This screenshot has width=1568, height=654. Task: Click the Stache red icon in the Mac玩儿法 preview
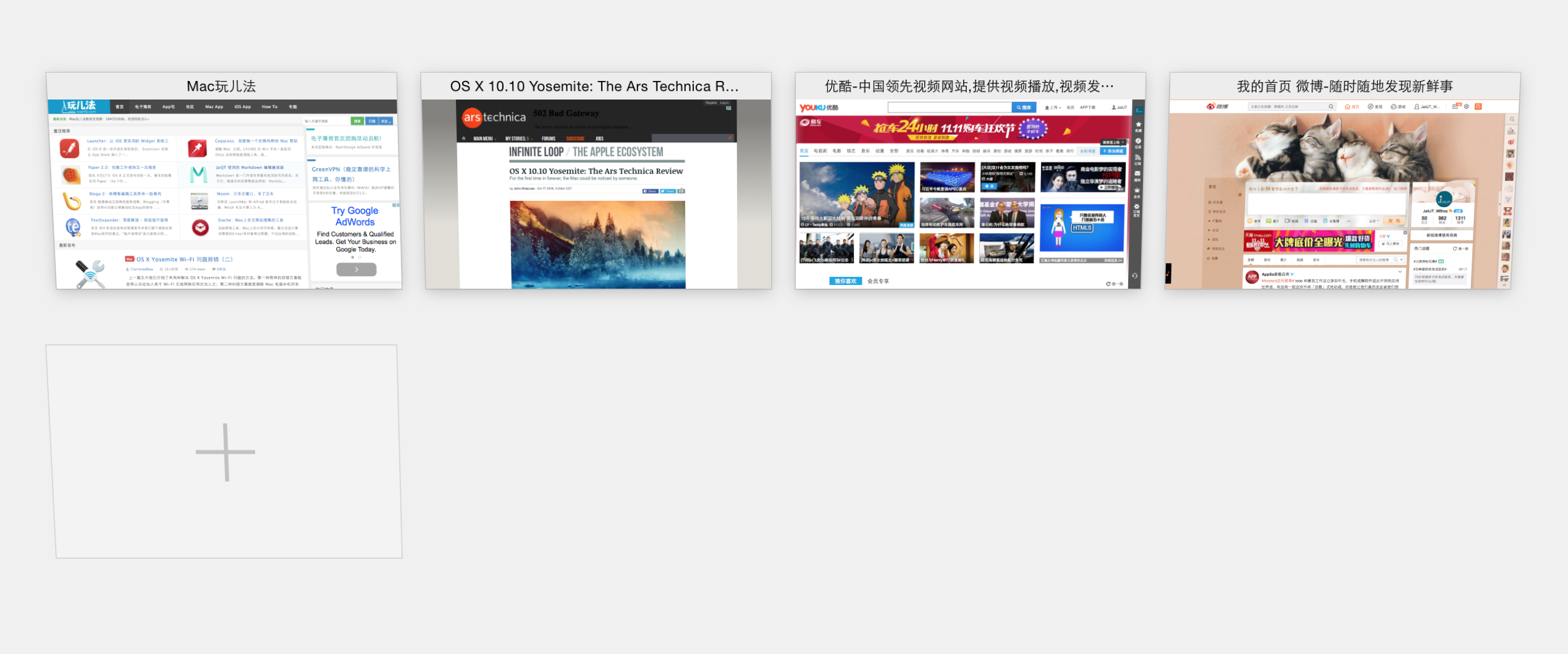click(200, 227)
